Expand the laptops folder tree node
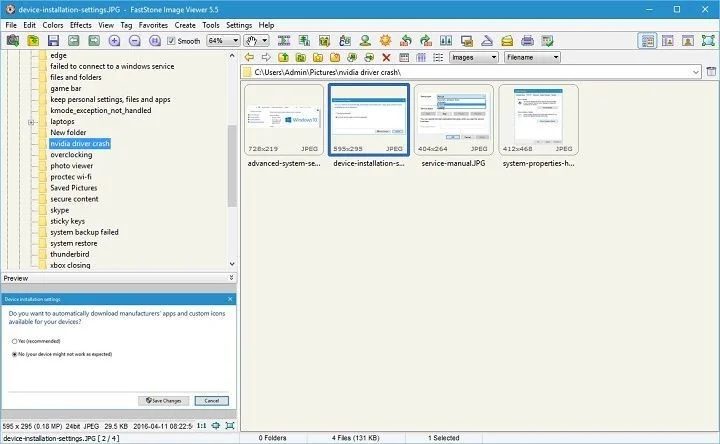 point(31,122)
